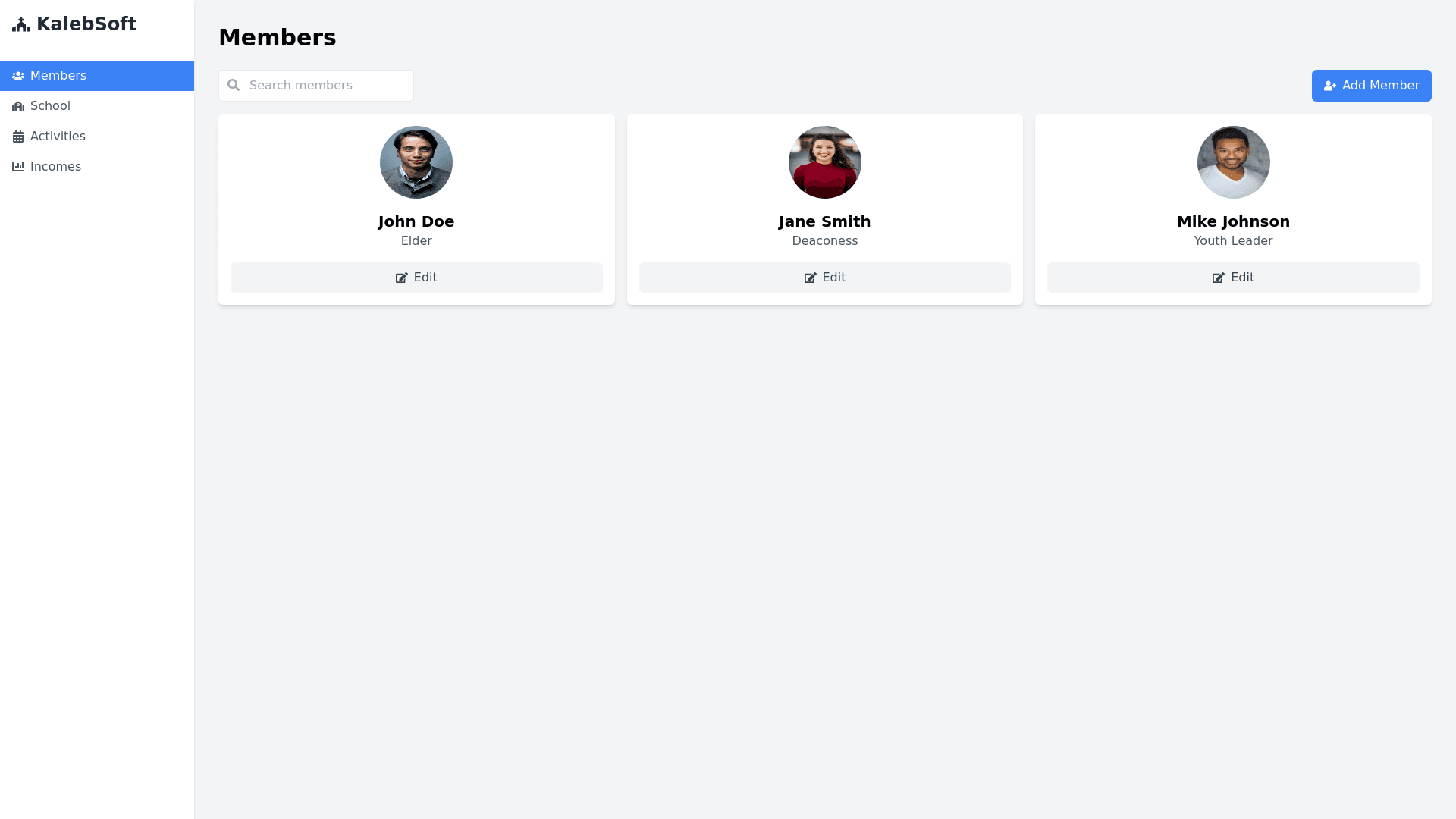Screen dimensions: 1456x819
Task: Click the KalebSoft church logo icon
Action: point(21,25)
